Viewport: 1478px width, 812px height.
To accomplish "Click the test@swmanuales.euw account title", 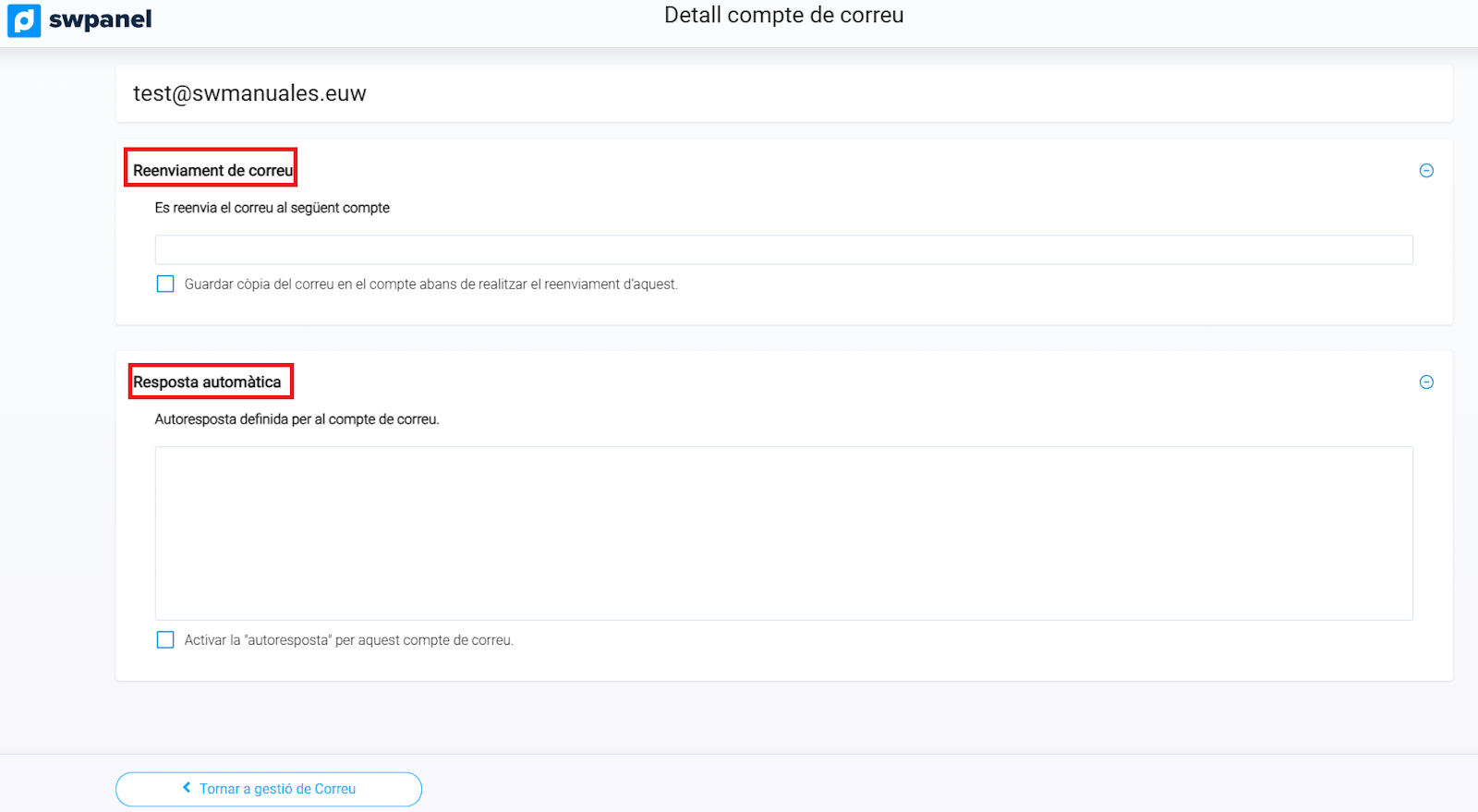I will click(x=249, y=93).
